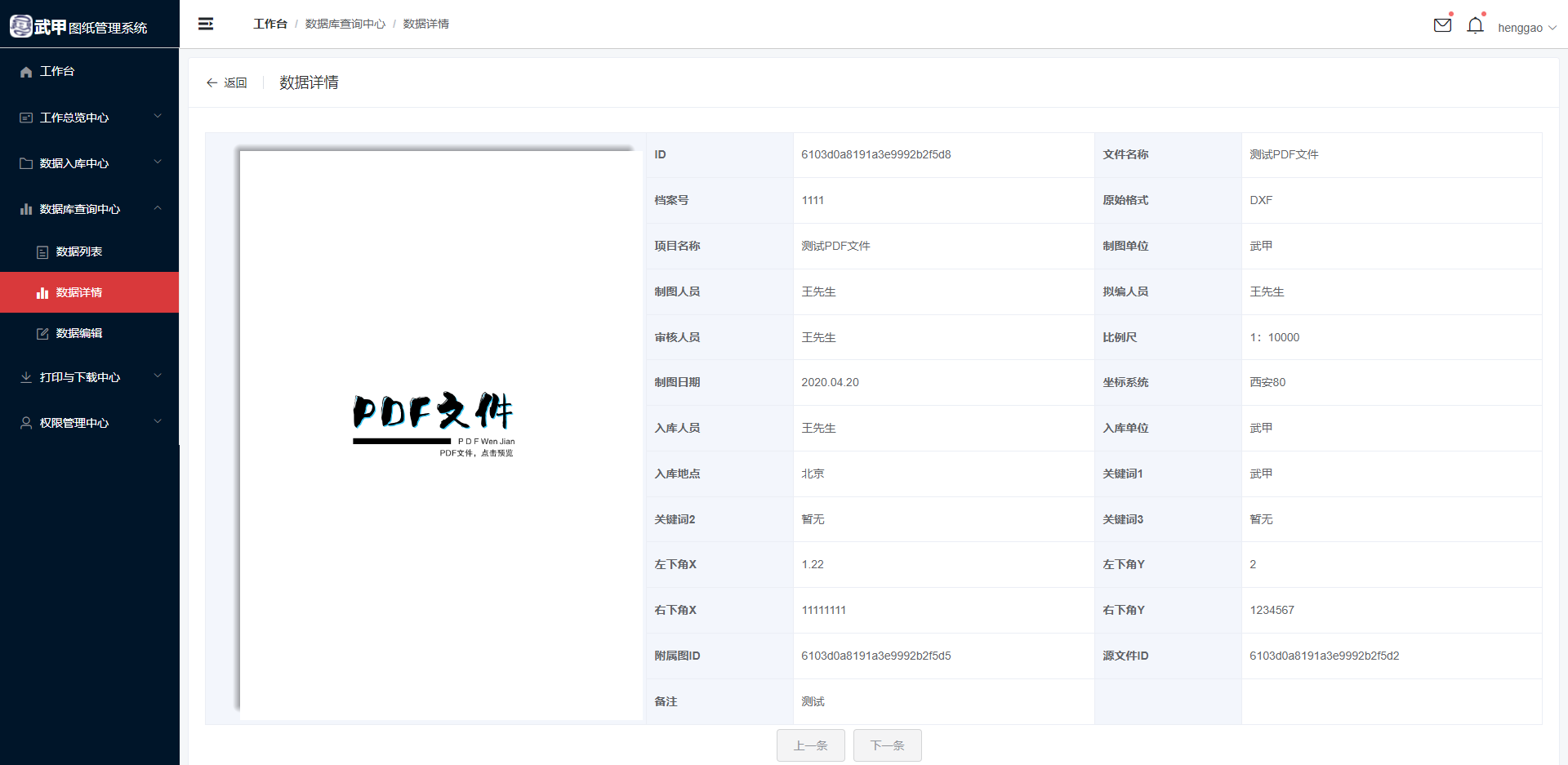
Task: Click the 下一条 next record button
Action: [887, 745]
